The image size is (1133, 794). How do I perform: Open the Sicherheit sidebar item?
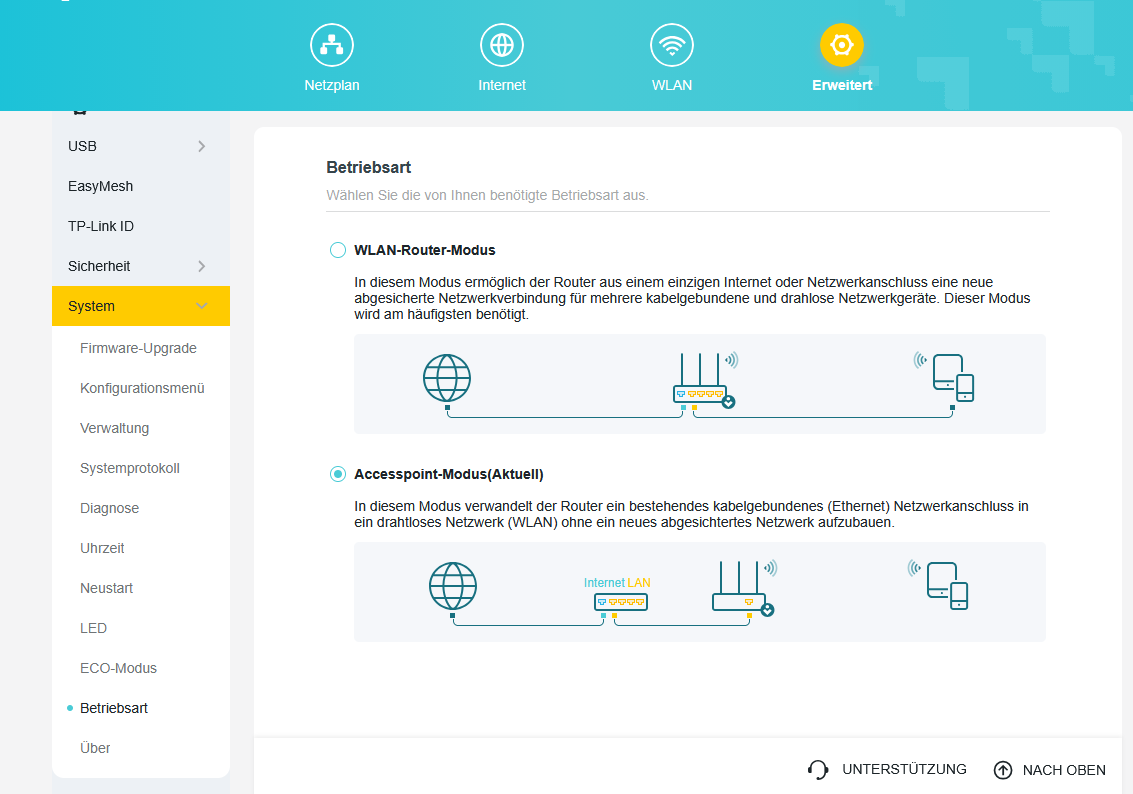tap(141, 266)
